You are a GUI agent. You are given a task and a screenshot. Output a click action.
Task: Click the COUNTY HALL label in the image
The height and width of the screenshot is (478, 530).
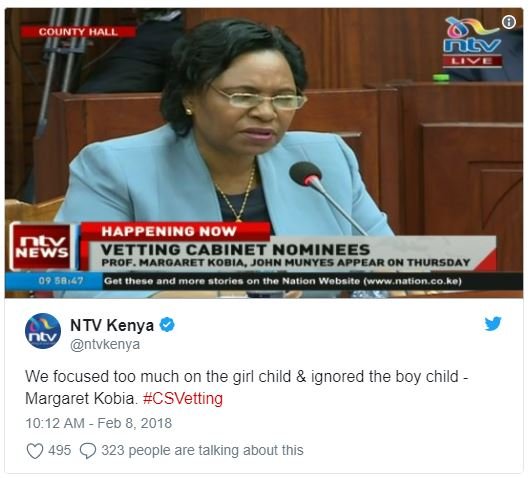(x=78, y=32)
